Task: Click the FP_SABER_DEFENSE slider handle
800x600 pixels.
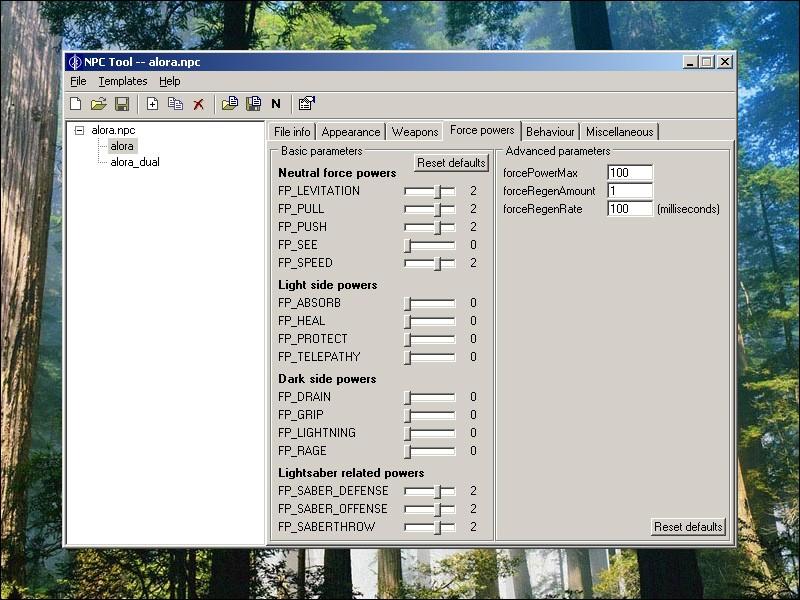Action: (438, 492)
